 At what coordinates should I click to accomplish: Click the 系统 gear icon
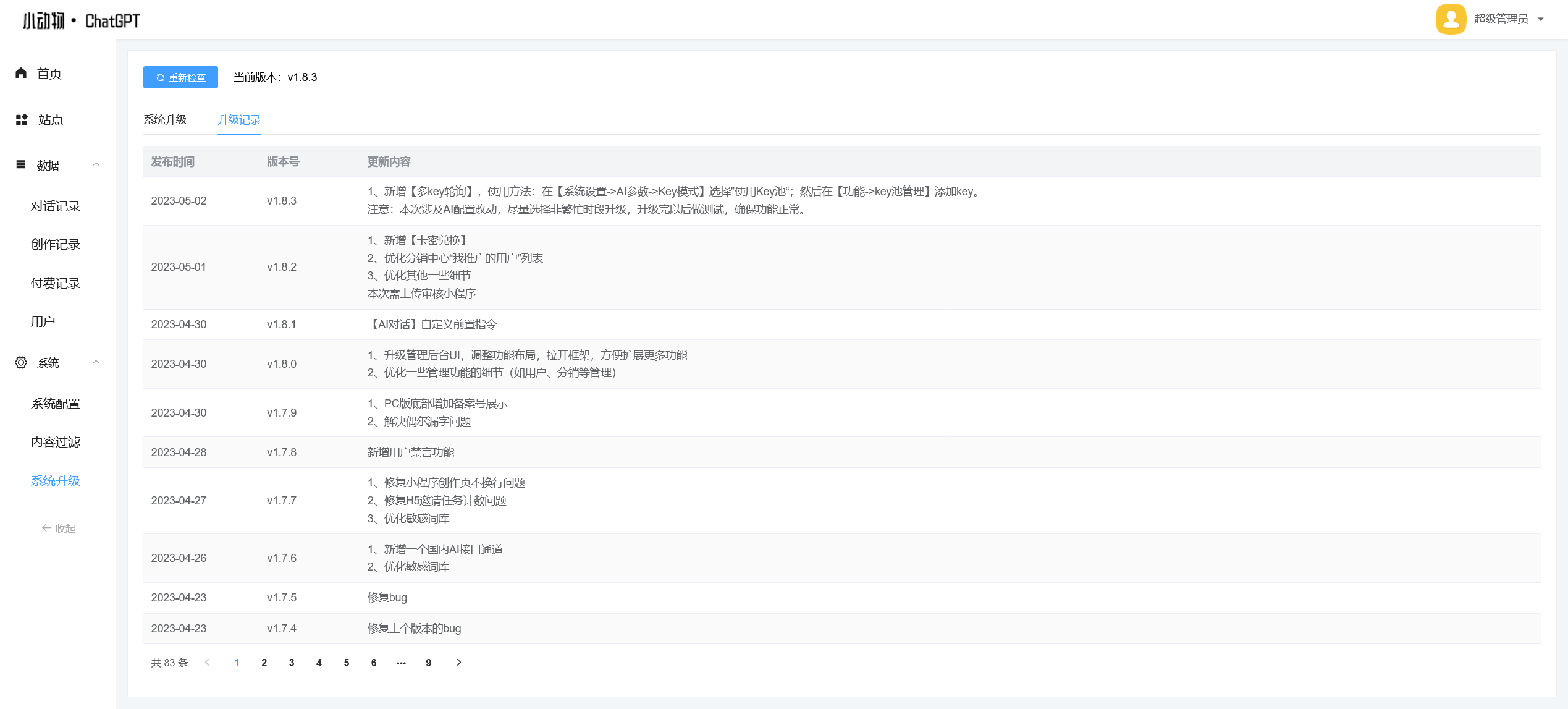(x=21, y=363)
